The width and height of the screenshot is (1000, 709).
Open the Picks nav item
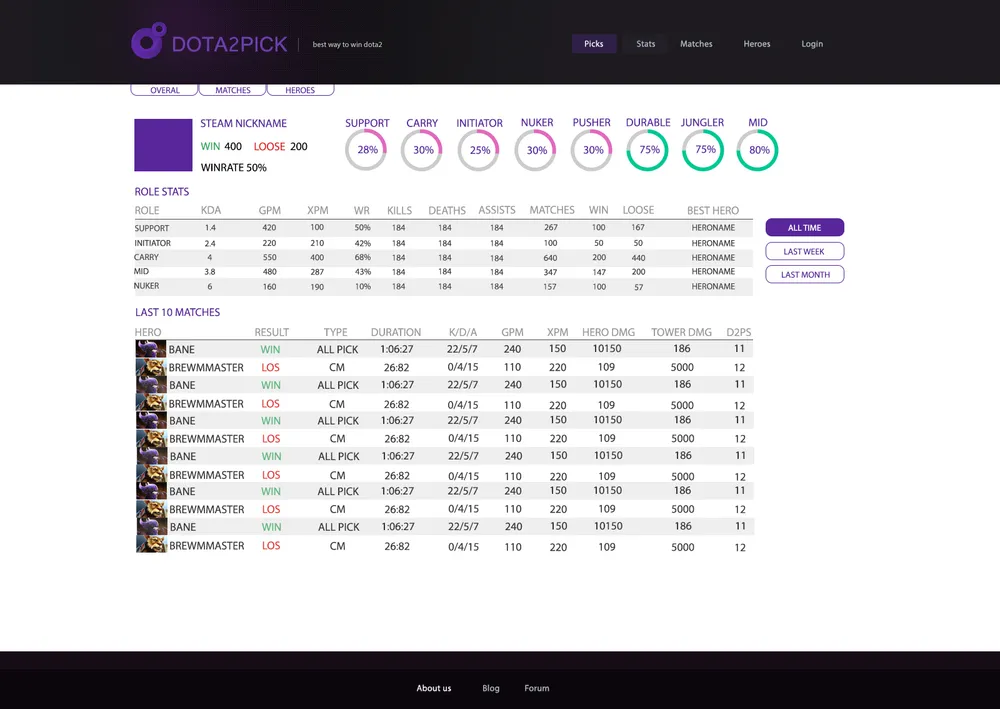594,43
